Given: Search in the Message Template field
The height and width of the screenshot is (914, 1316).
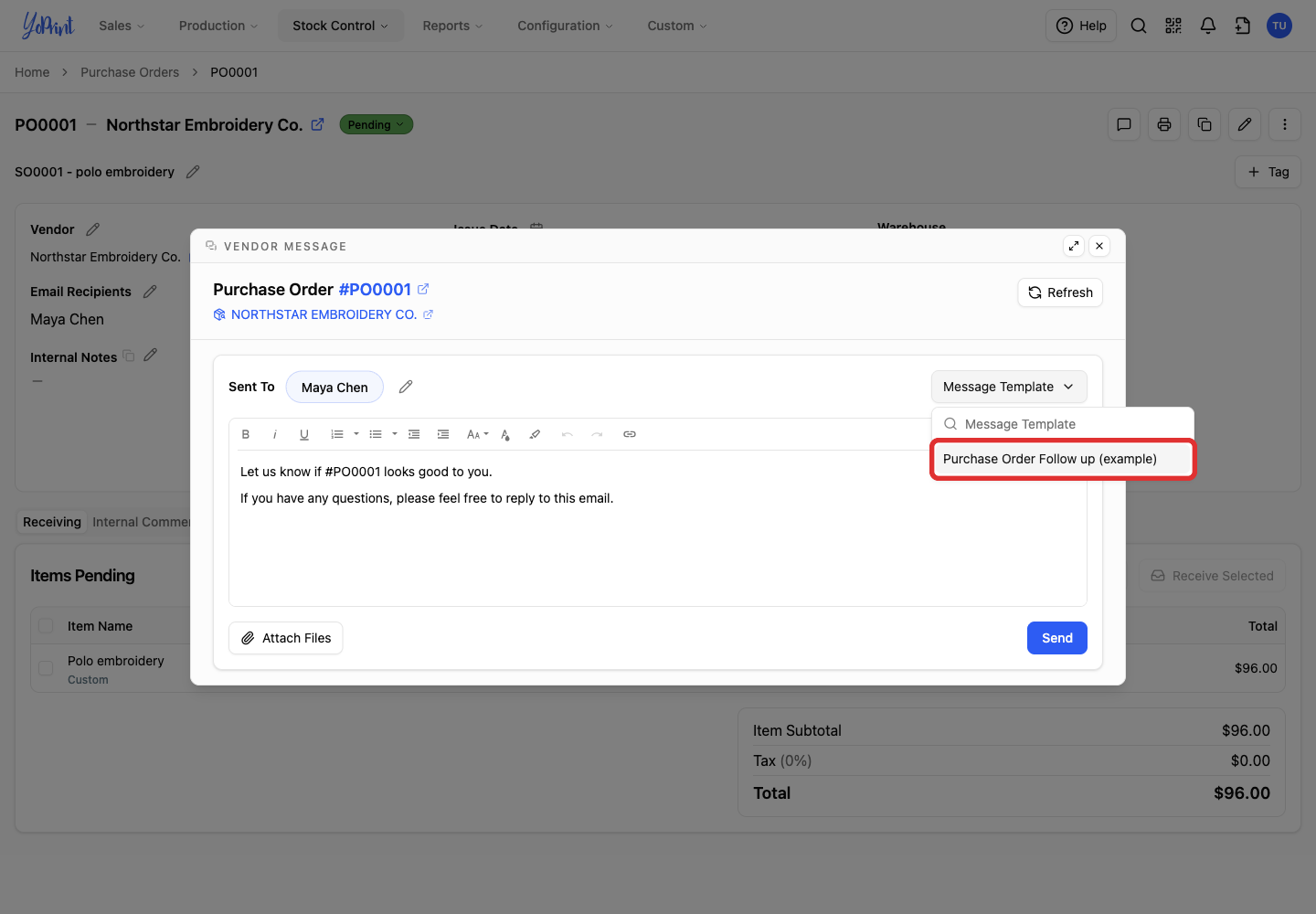Looking at the screenshot, I should click(1063, 424).
